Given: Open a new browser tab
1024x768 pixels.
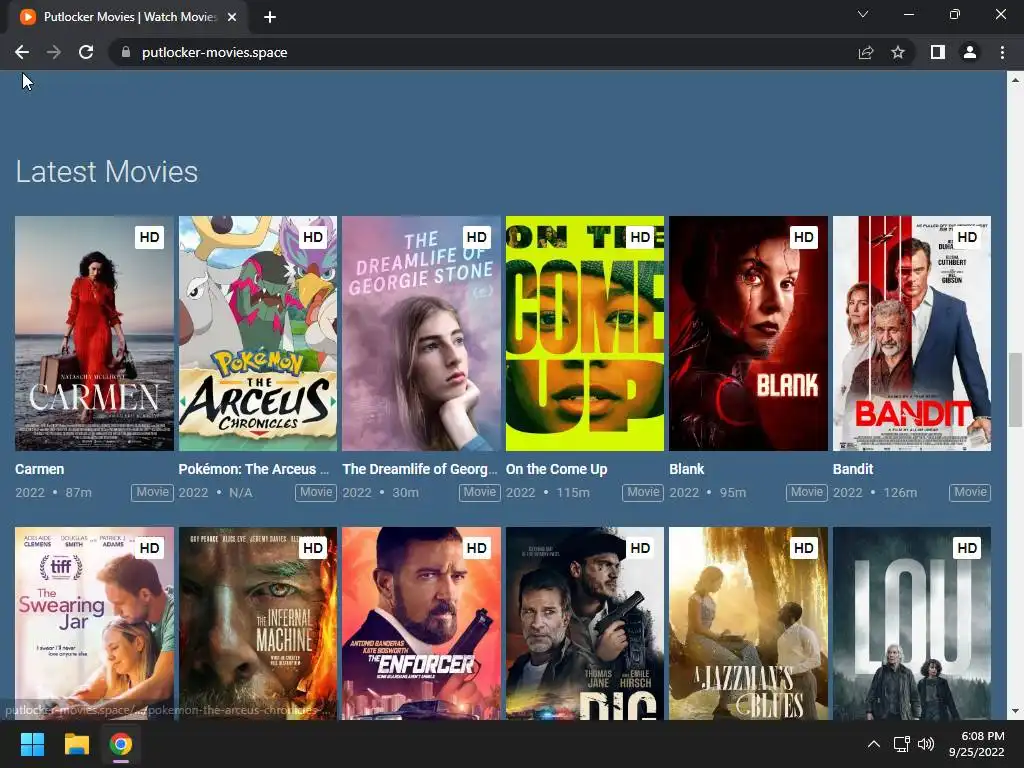Looking at the screenshot, I should [270, 17].
